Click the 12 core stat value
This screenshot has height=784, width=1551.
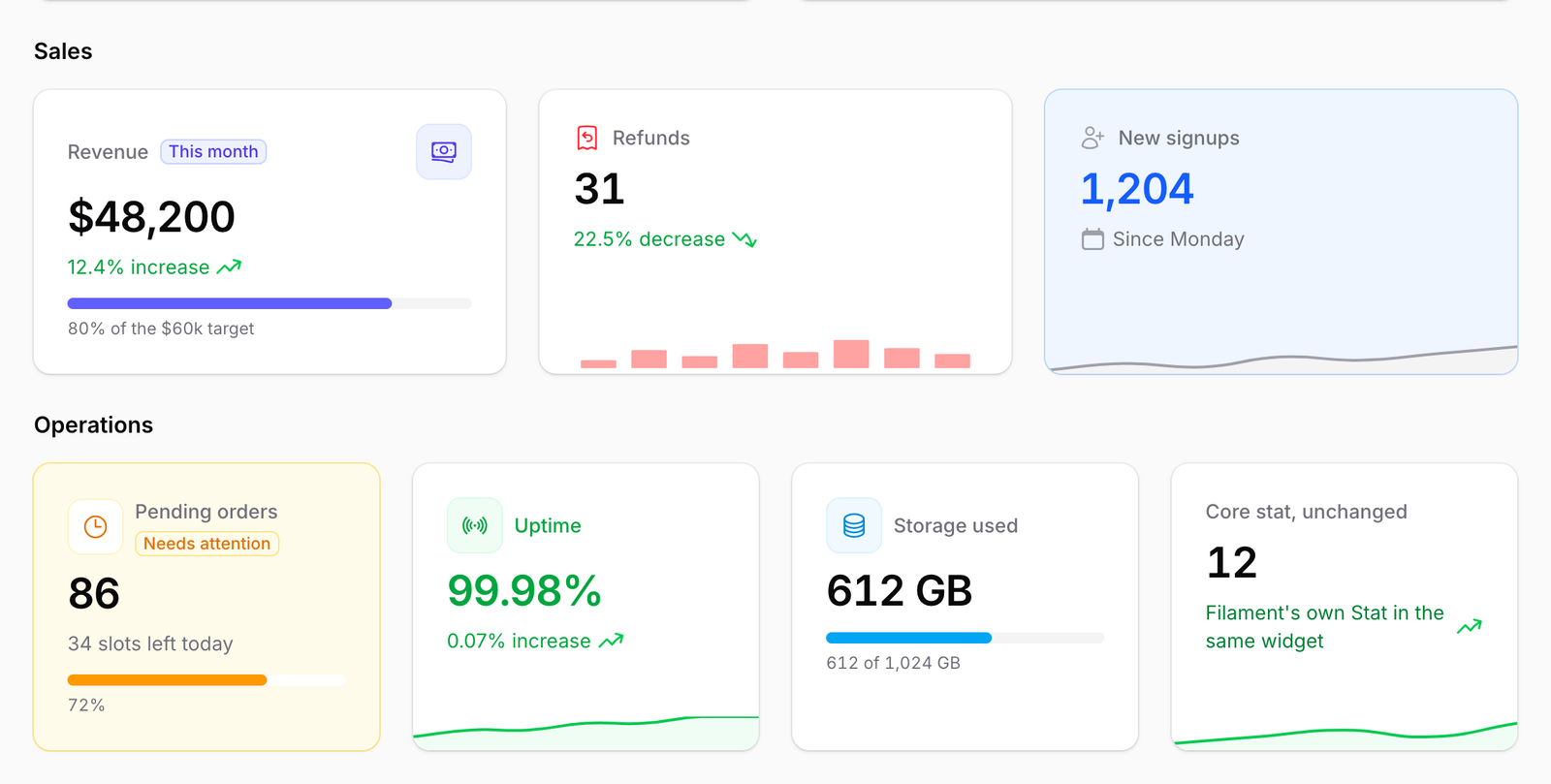(1231, 563)
